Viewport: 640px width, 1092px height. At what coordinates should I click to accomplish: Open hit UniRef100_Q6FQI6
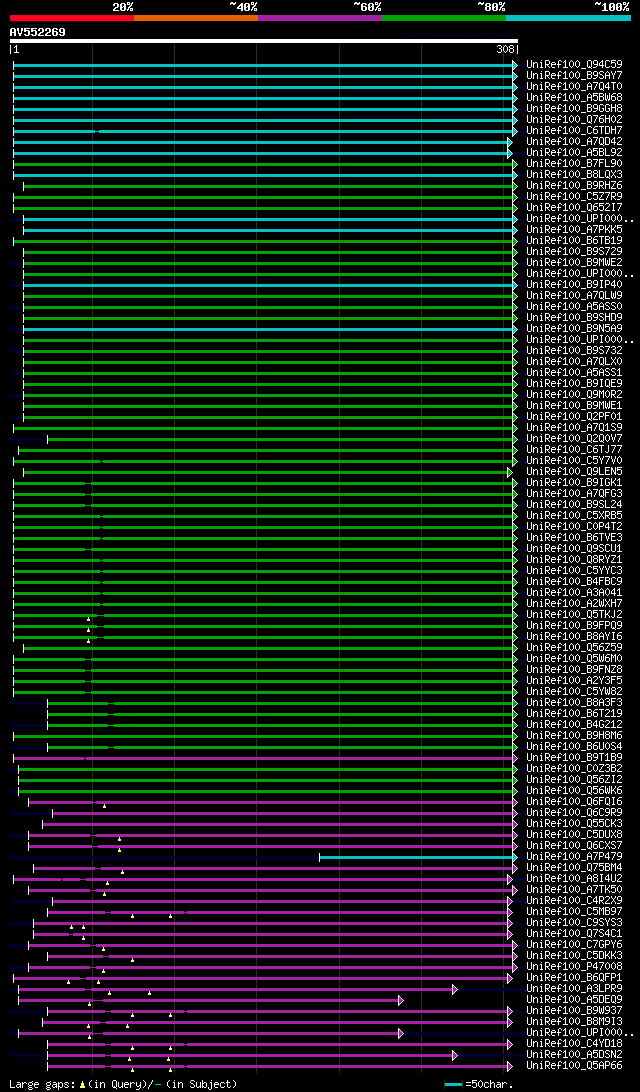pos(575,802)
